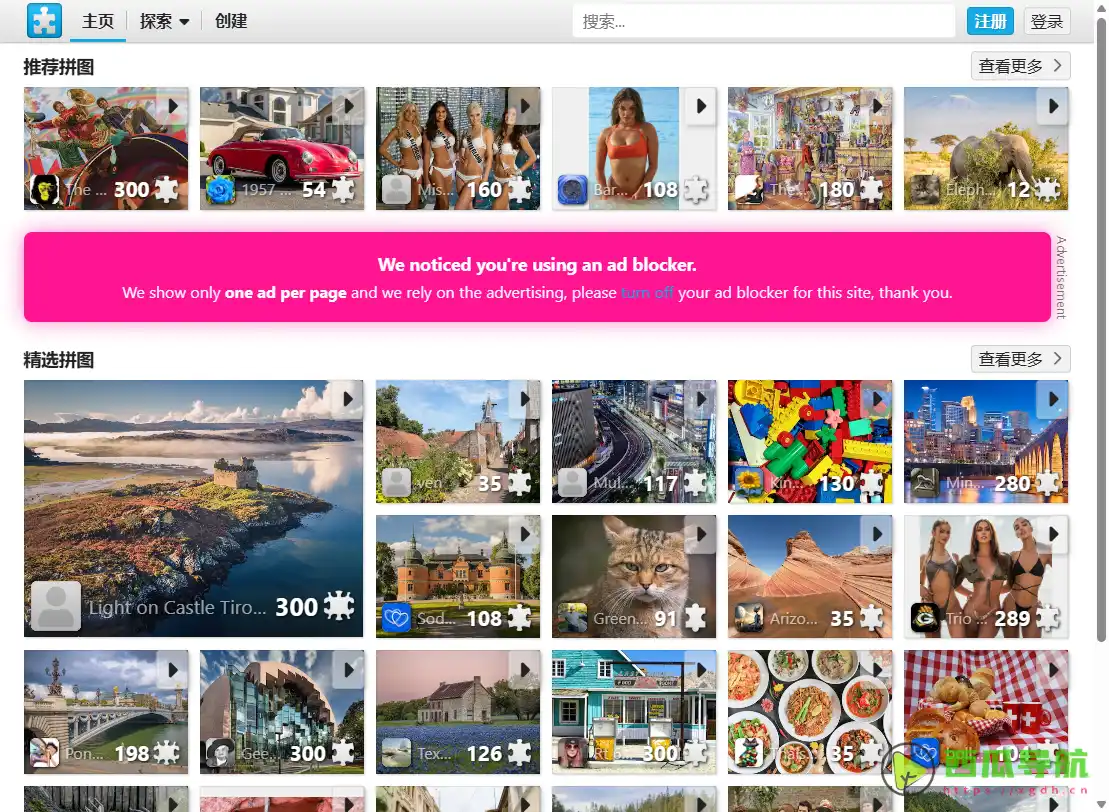Go to the 主页 tab
This screenshot has height=812, width=1109.
(x=98, y=21)
